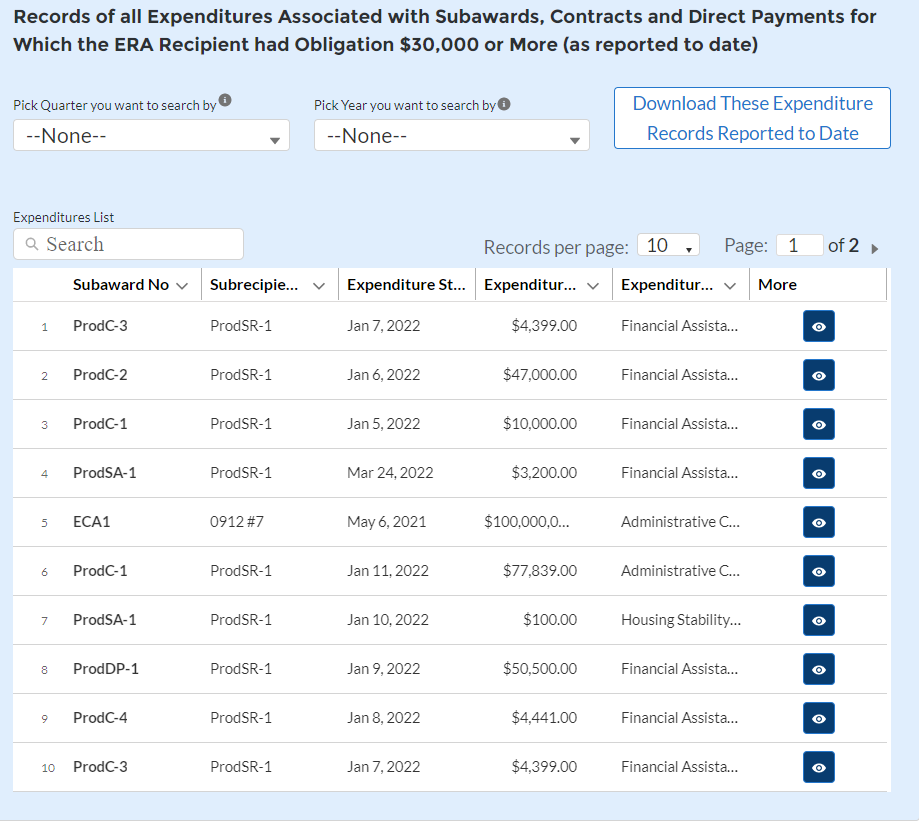
Task: Click info icon beside Pick Year label
Action: click(x=504, y=104)
